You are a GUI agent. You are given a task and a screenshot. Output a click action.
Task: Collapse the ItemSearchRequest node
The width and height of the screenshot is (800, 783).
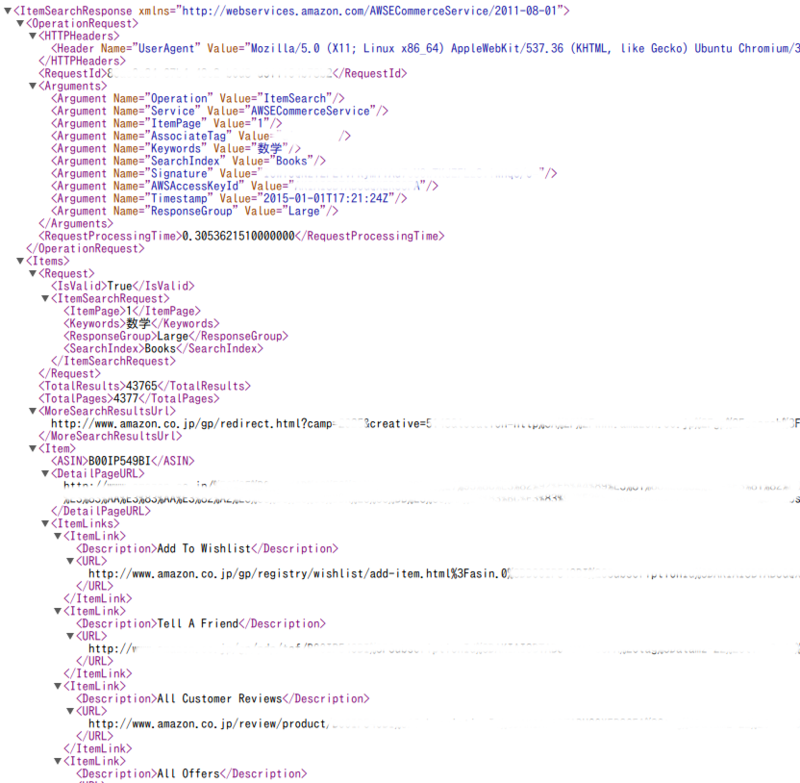(45, 298)
